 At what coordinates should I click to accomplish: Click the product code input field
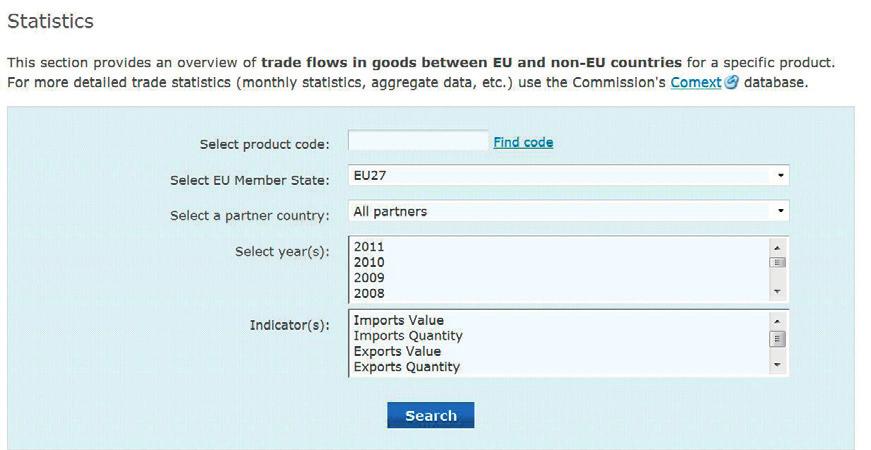click(418, 141)
